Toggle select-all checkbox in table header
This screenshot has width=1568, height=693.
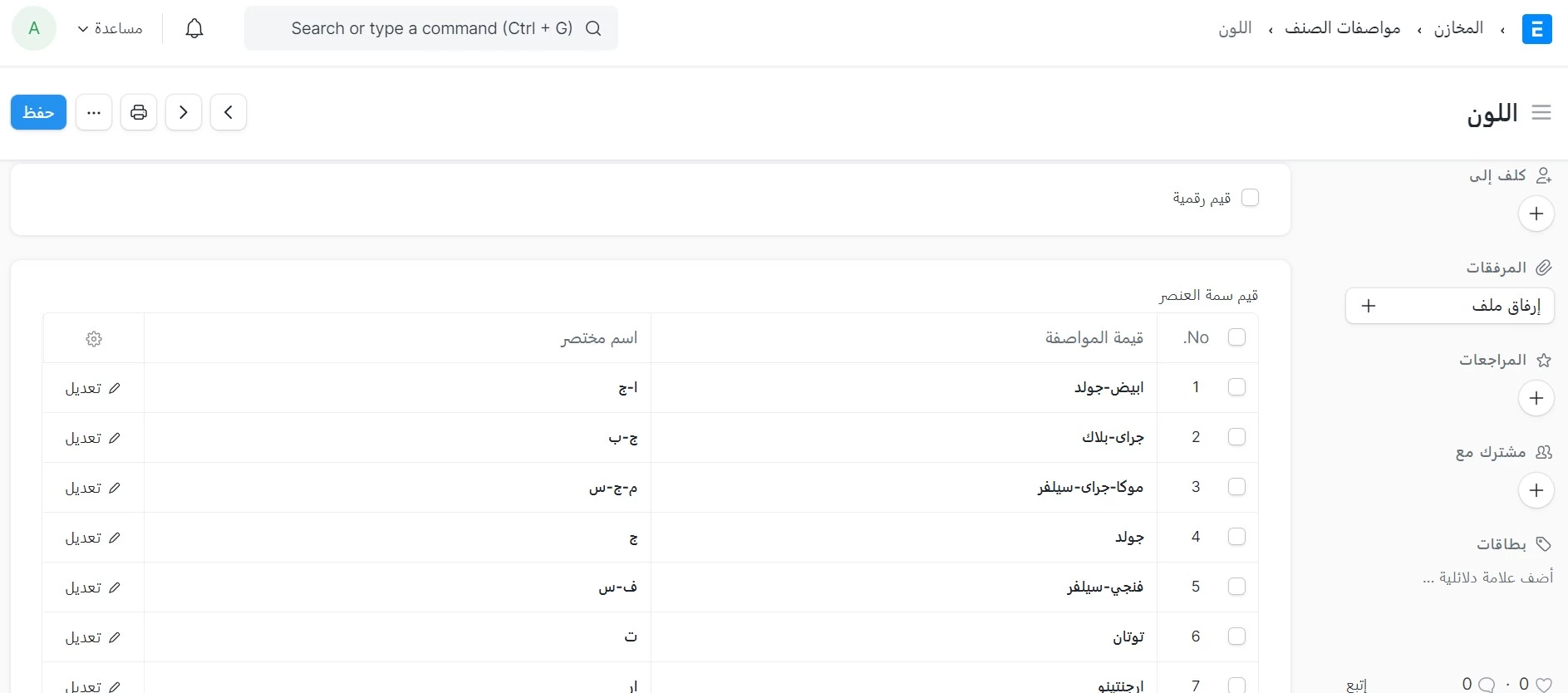(x=1236, y=337)
